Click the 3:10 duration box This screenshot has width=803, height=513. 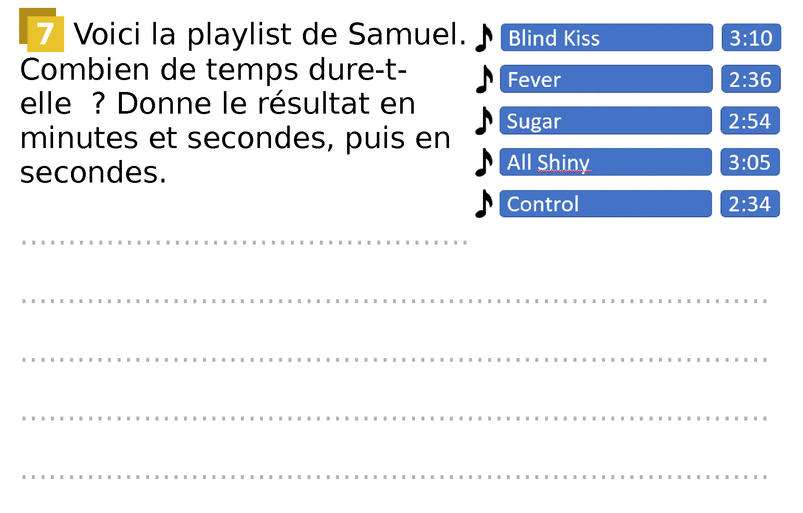coord(750,38)
